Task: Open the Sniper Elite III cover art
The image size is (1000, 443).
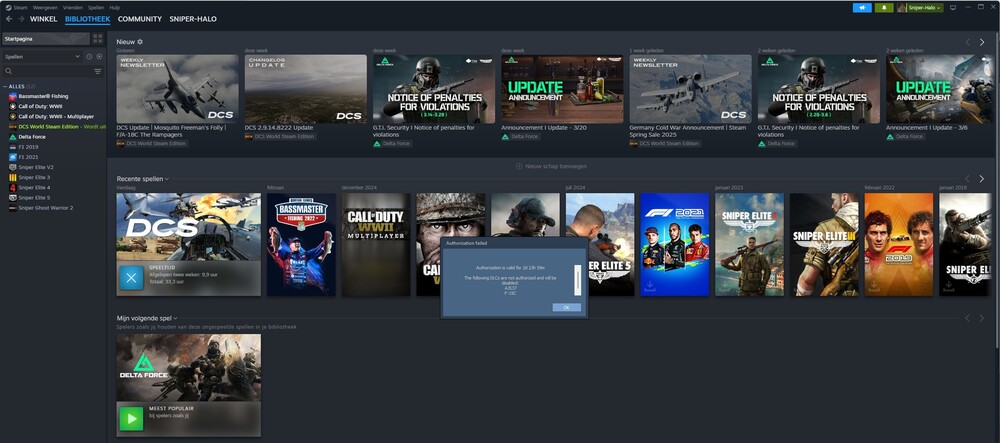Action: point(824,245)
